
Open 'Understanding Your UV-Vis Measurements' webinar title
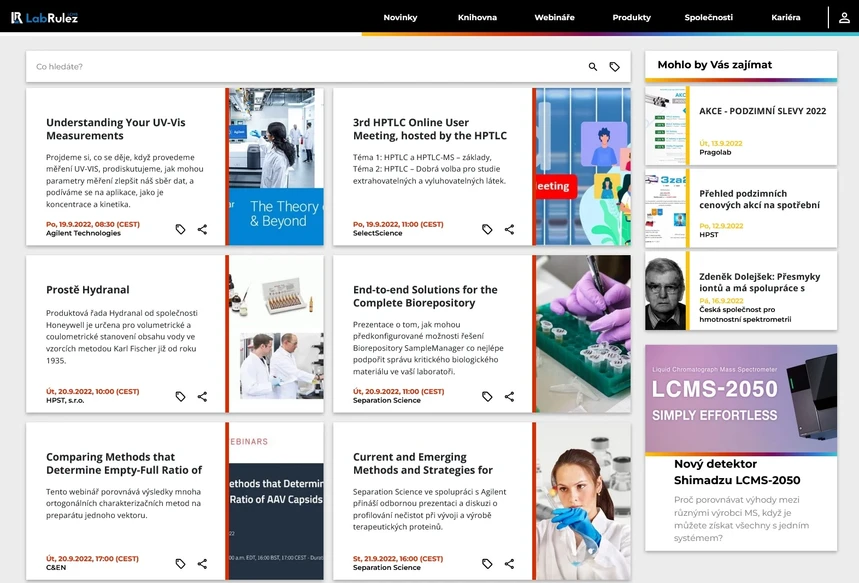click(116, 129)
